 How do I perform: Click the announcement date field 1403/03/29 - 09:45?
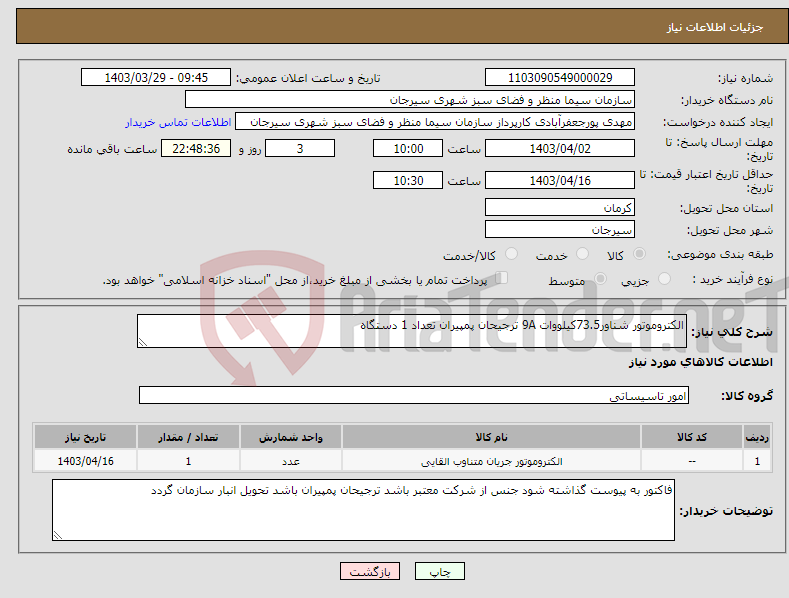pyautogui.click(x=156, y=78)
